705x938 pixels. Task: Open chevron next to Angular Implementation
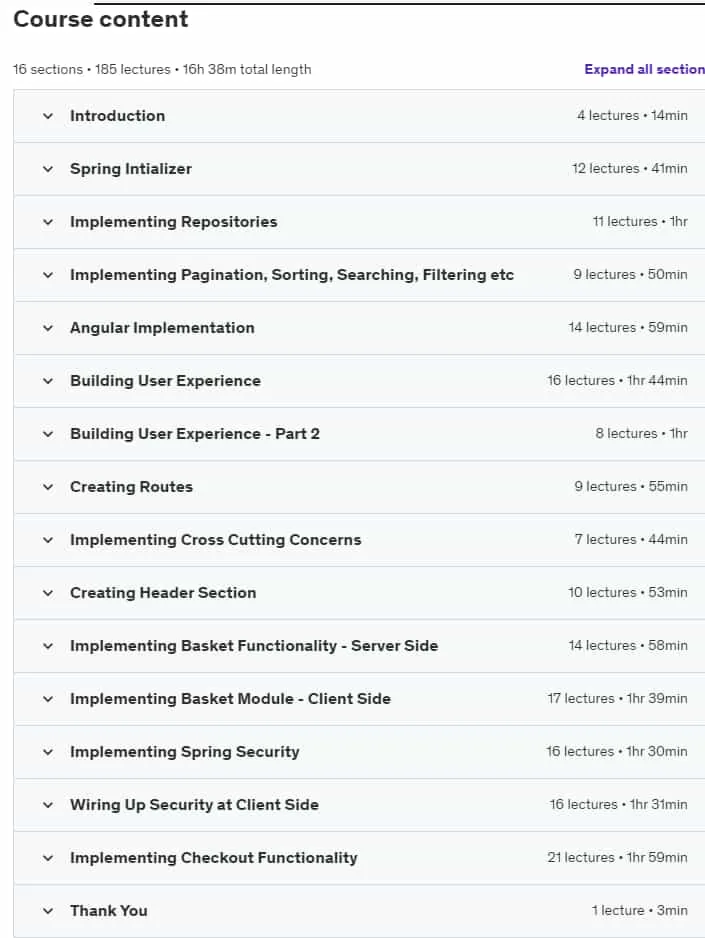tap(48, 328)
